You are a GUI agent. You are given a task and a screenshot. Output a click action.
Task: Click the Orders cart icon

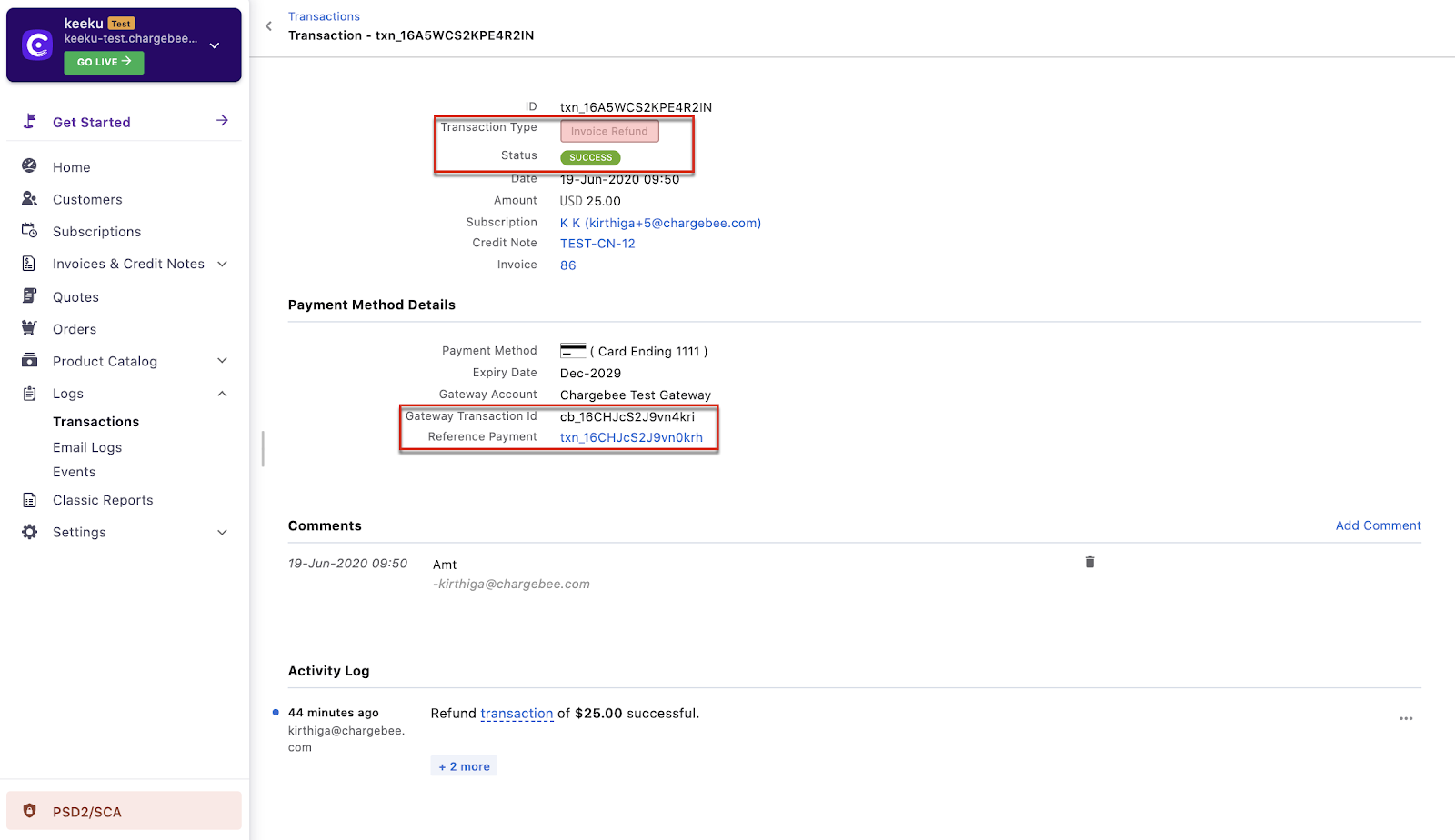click(29, 328)
